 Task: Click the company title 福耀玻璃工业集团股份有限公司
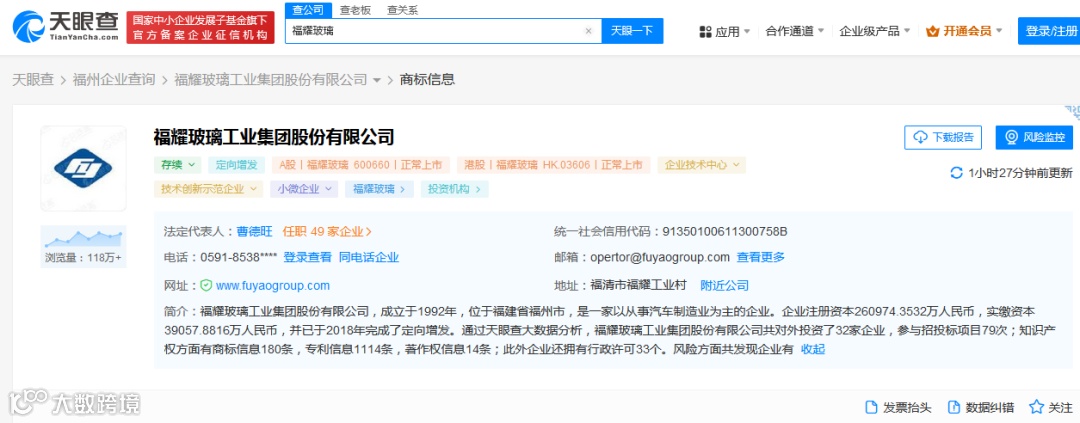(274, 136)
